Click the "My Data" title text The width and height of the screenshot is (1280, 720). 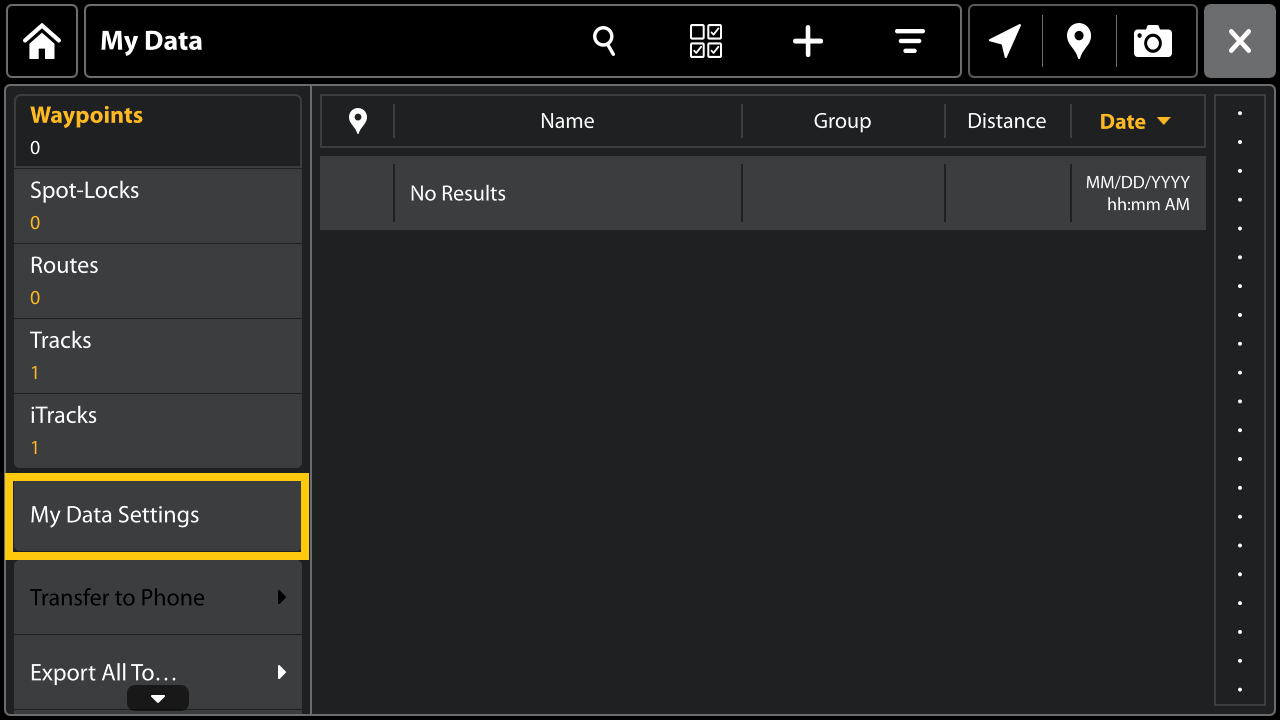coord(151,41)
